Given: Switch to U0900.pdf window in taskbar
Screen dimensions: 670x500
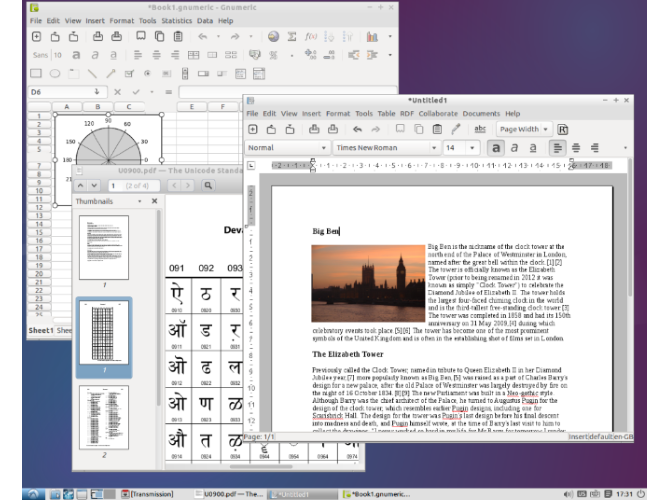Looking at the screenshot, I should [229, 494].
